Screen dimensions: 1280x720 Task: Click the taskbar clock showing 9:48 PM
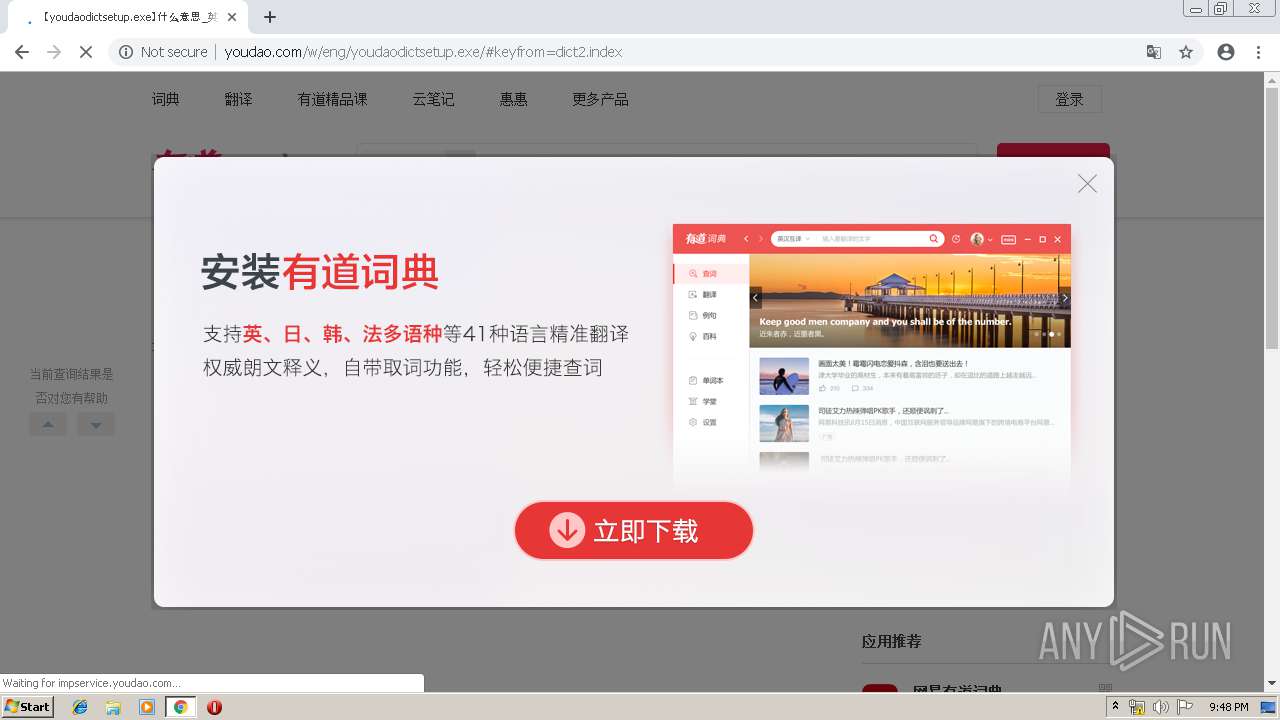[x=1228, y=707]
